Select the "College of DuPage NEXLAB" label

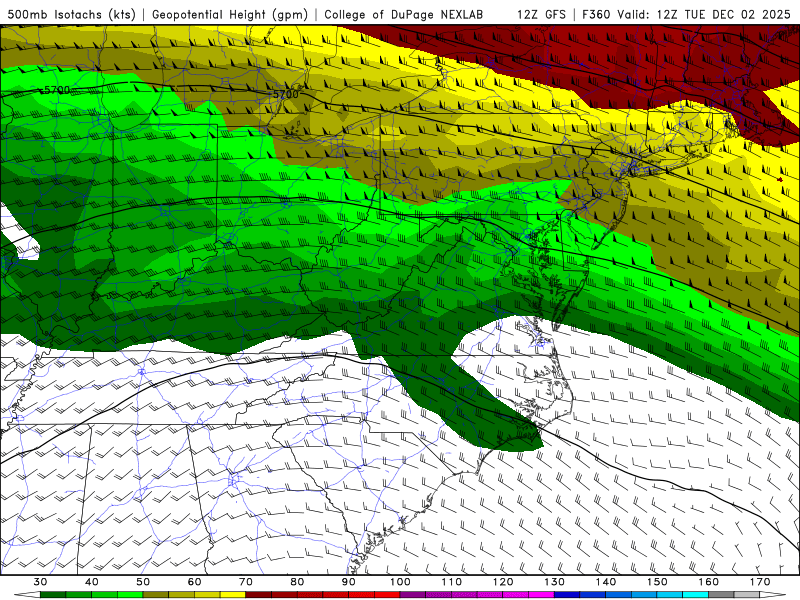pos(404,14)
